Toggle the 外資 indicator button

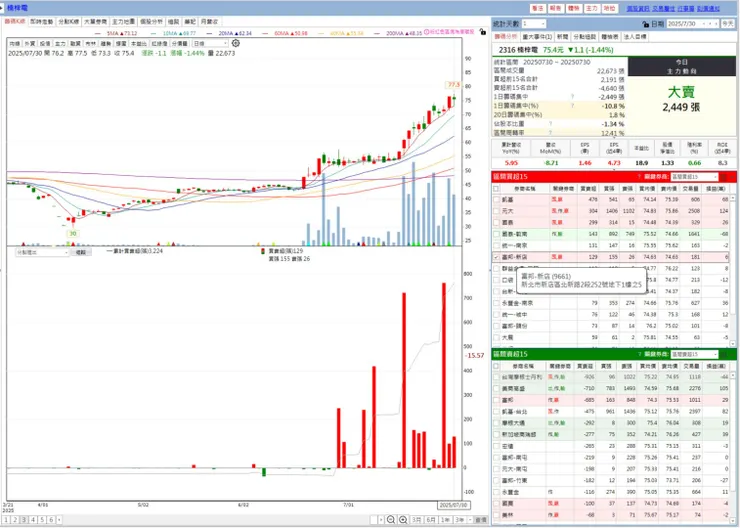[30, 43]
